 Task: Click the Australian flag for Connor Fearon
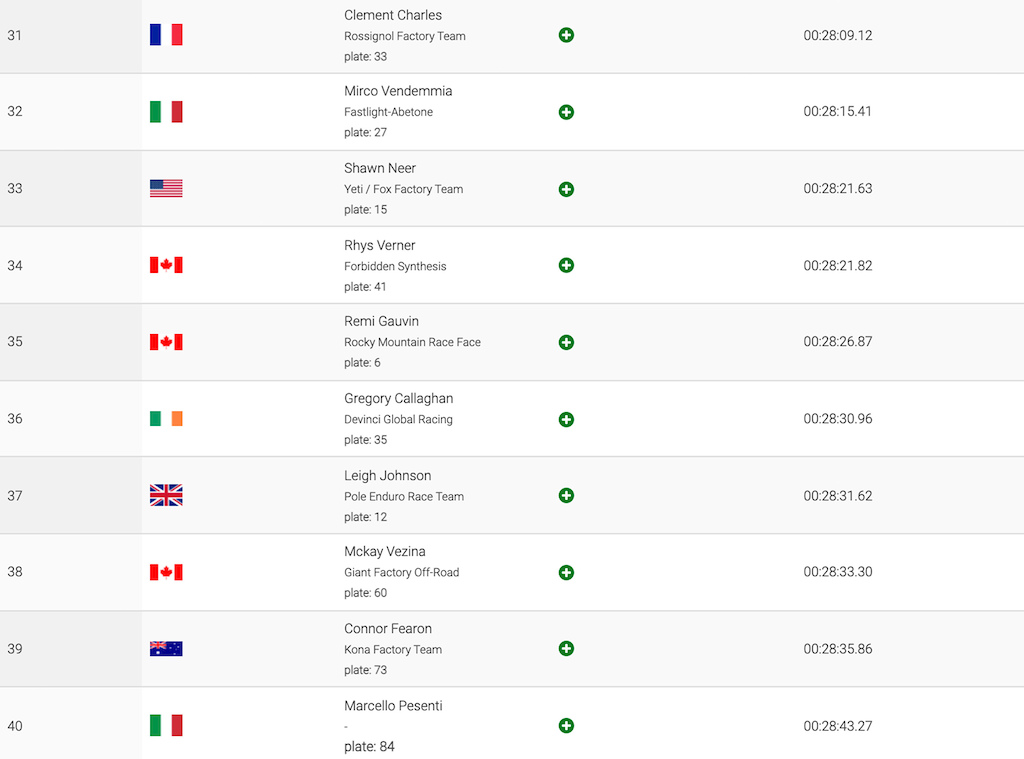[x=166, y=649]
